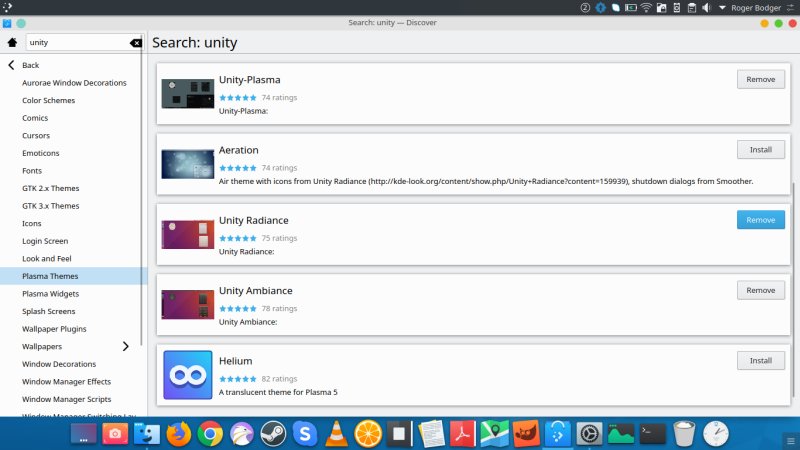Go back using the Back chevron
The image size is (800, 450).
pyautogui.click(x=11, y=65)
